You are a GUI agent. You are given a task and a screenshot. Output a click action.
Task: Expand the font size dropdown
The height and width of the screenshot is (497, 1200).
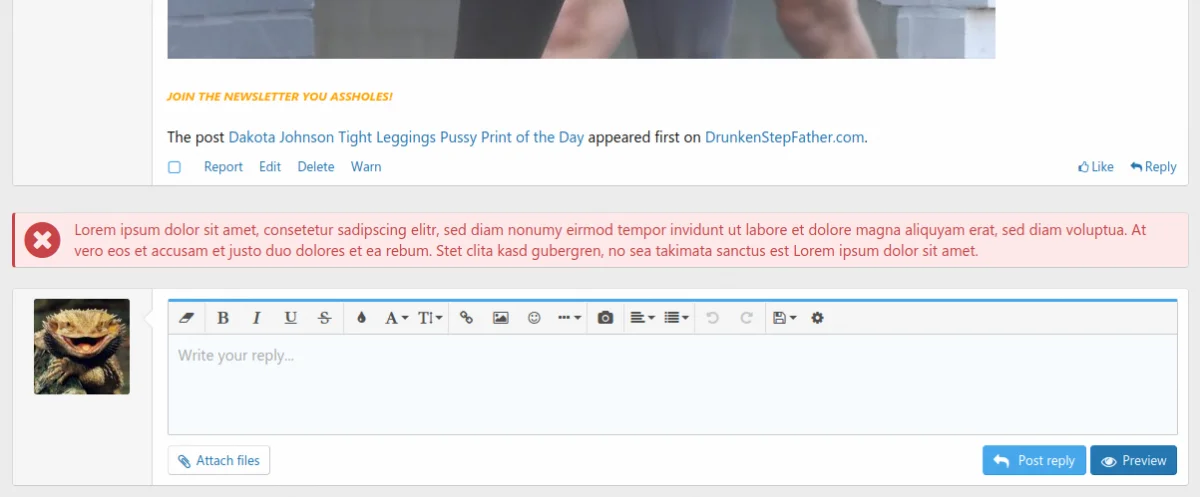(x=431, y=318)
